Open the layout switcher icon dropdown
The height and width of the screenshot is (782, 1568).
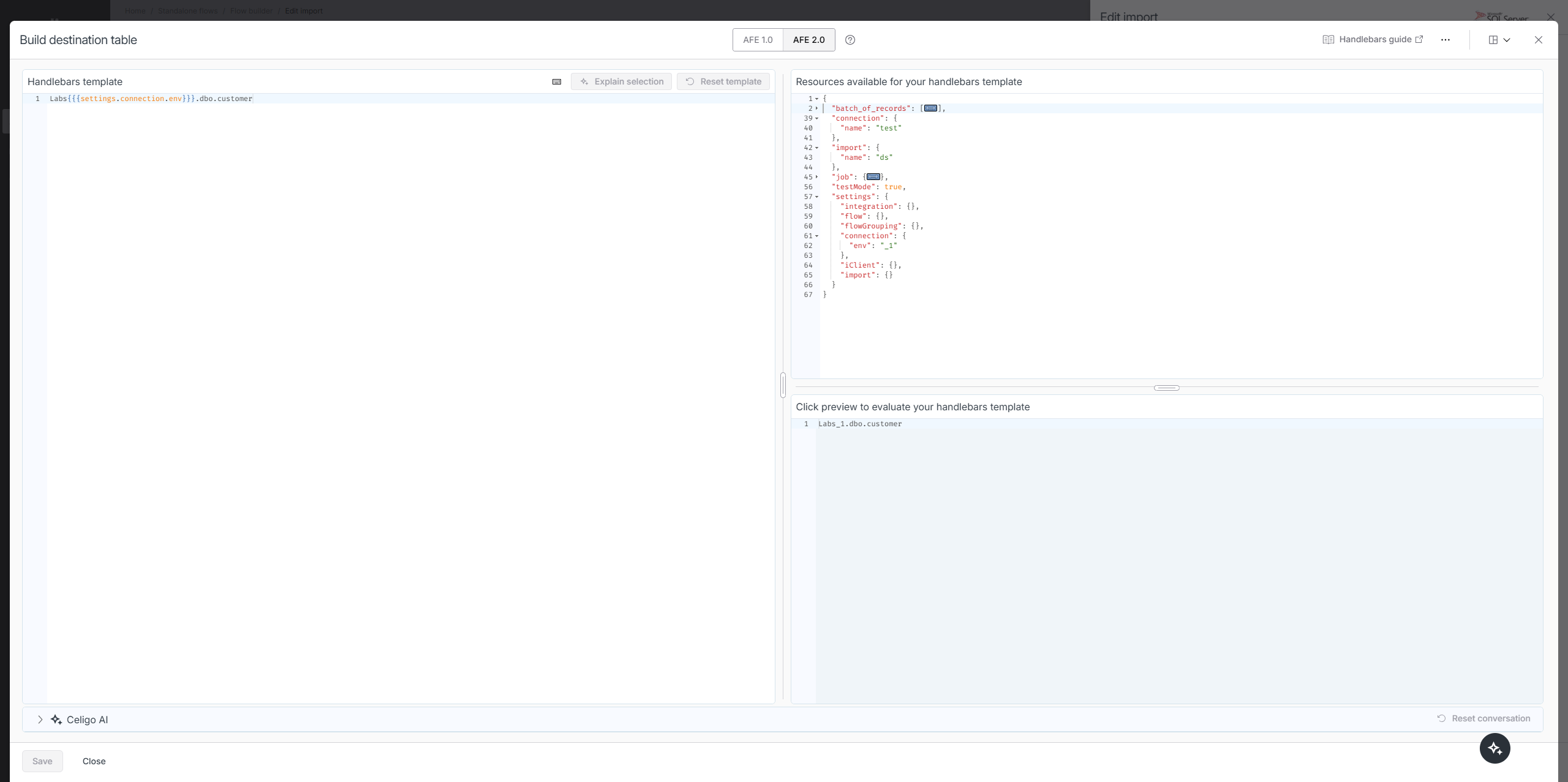point(1499,40)
